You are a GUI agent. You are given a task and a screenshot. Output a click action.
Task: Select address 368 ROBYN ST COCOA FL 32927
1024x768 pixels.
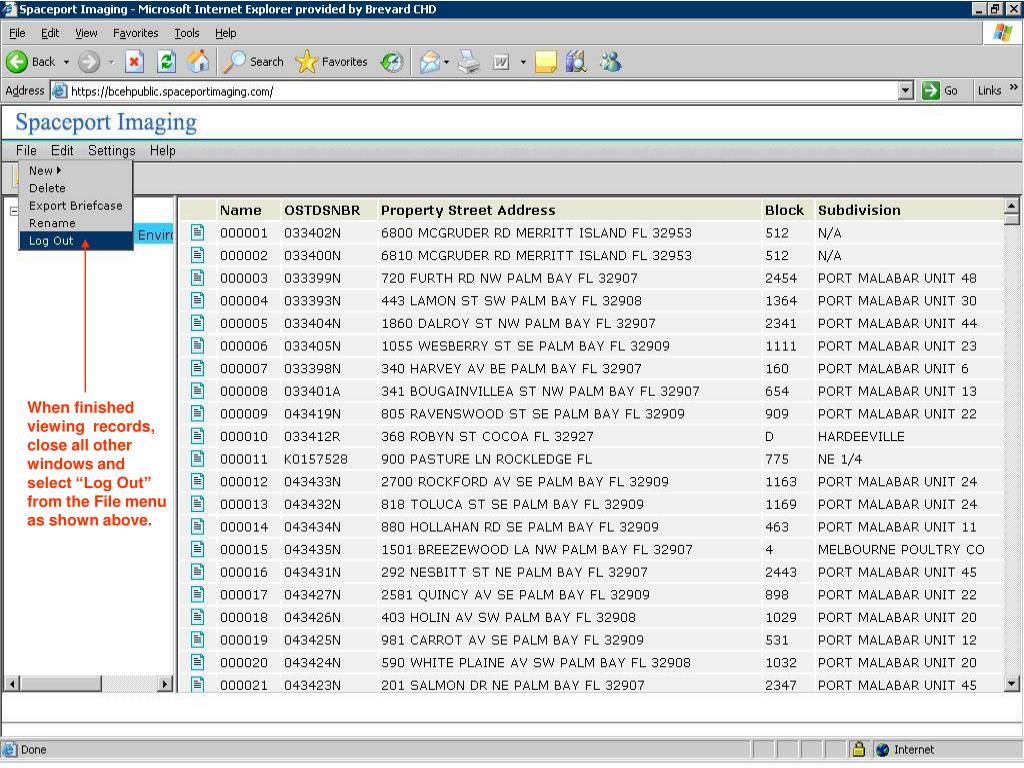click(487, 436)
